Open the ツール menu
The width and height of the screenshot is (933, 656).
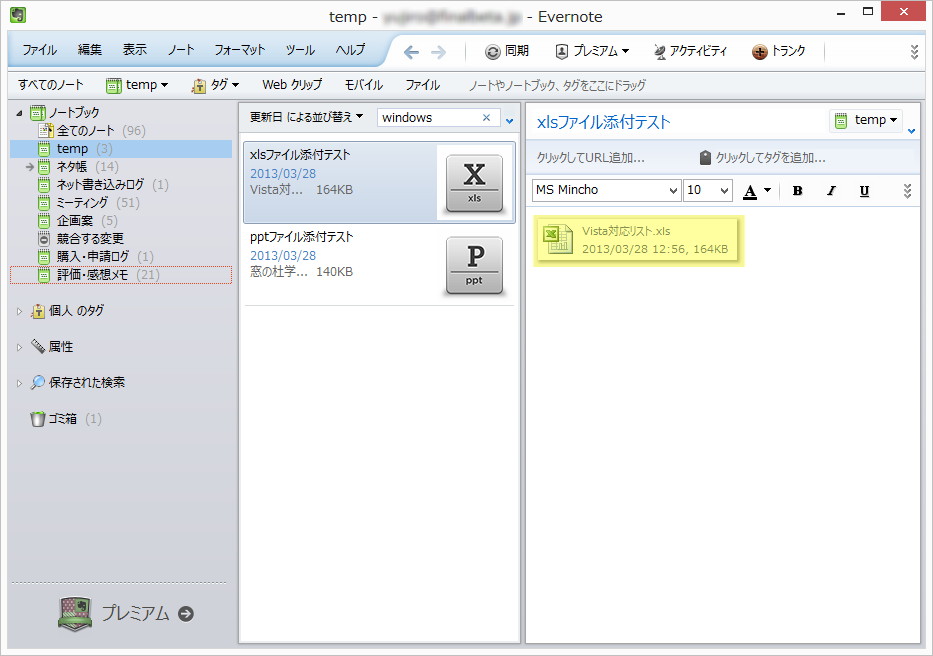(300, 49)
